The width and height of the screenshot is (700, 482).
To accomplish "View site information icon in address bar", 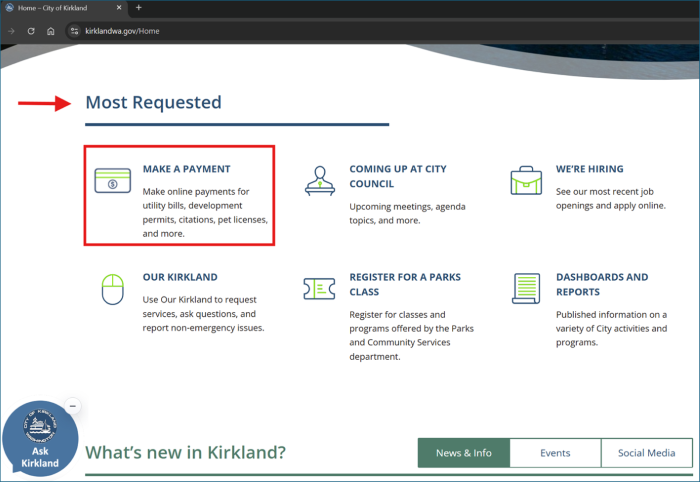I will tap(75, 31).
